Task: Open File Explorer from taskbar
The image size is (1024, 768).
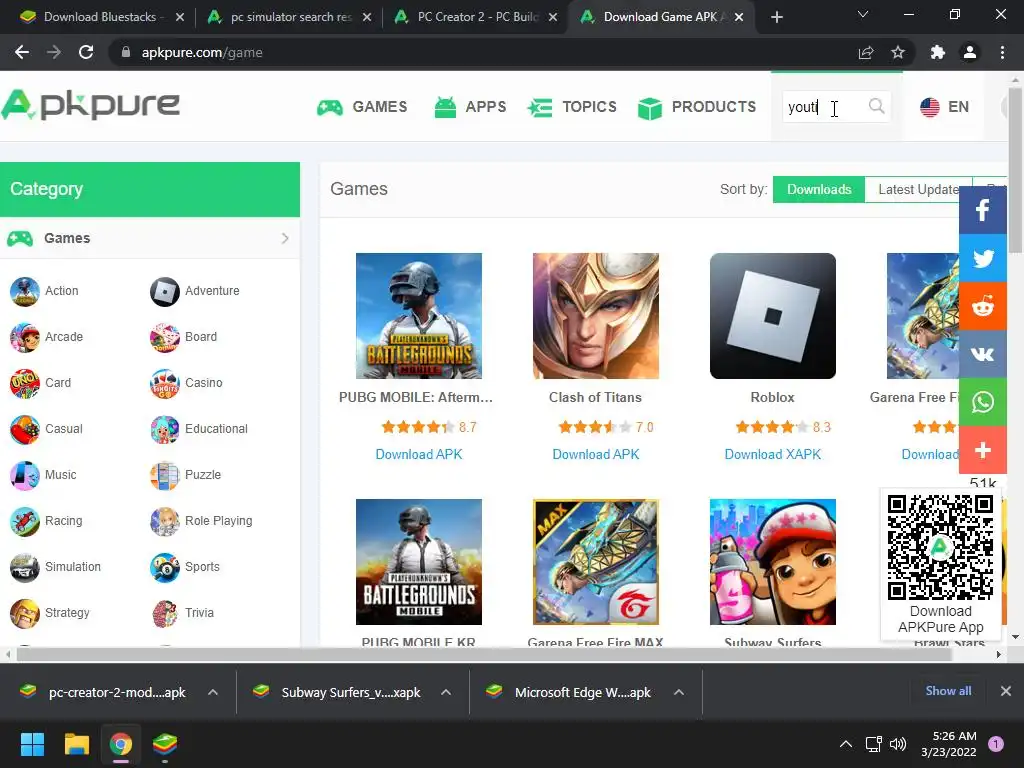Action: 76,744
